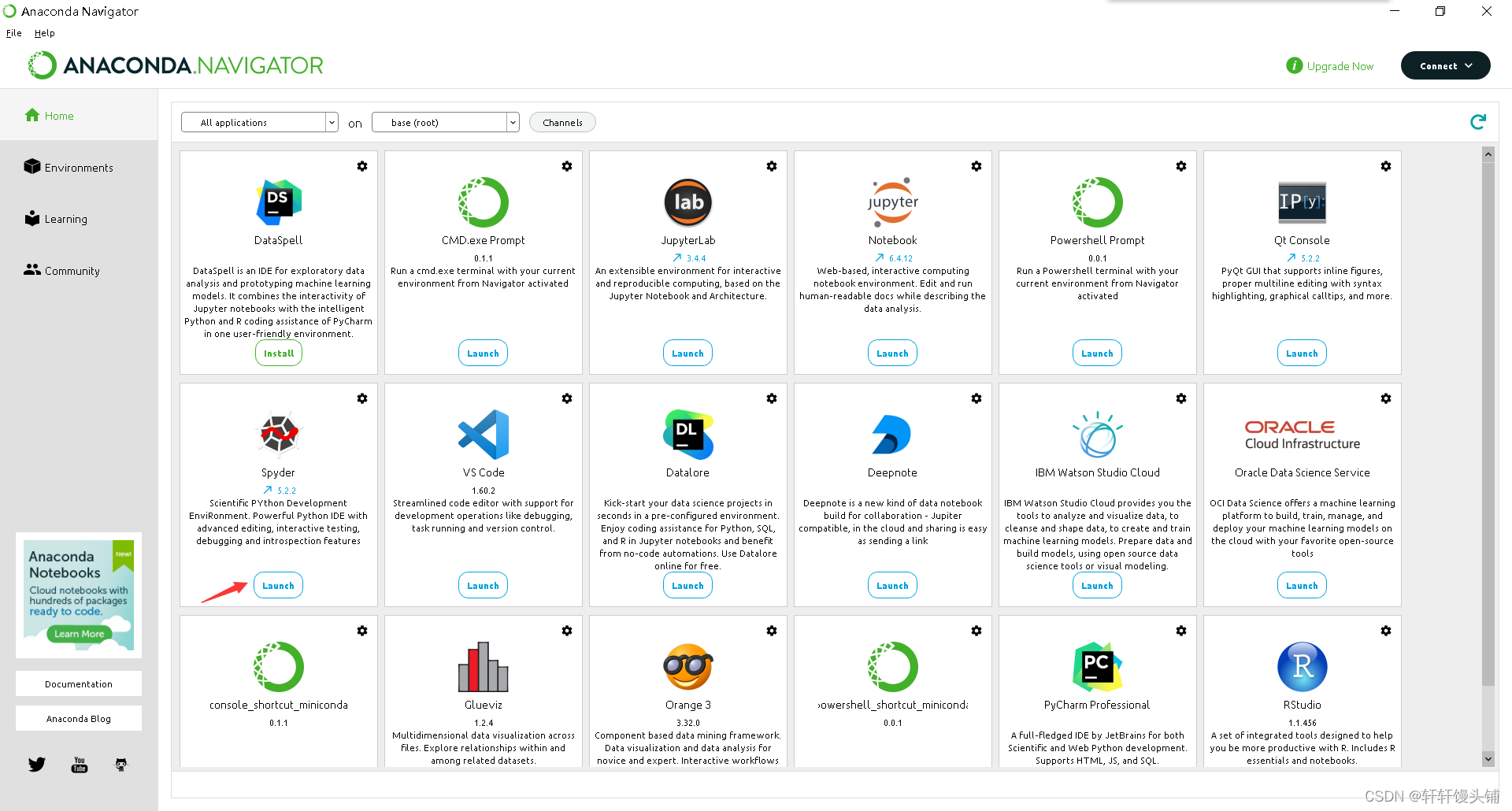Open gear options for Oracle Data Science

tap(1386, 398)
